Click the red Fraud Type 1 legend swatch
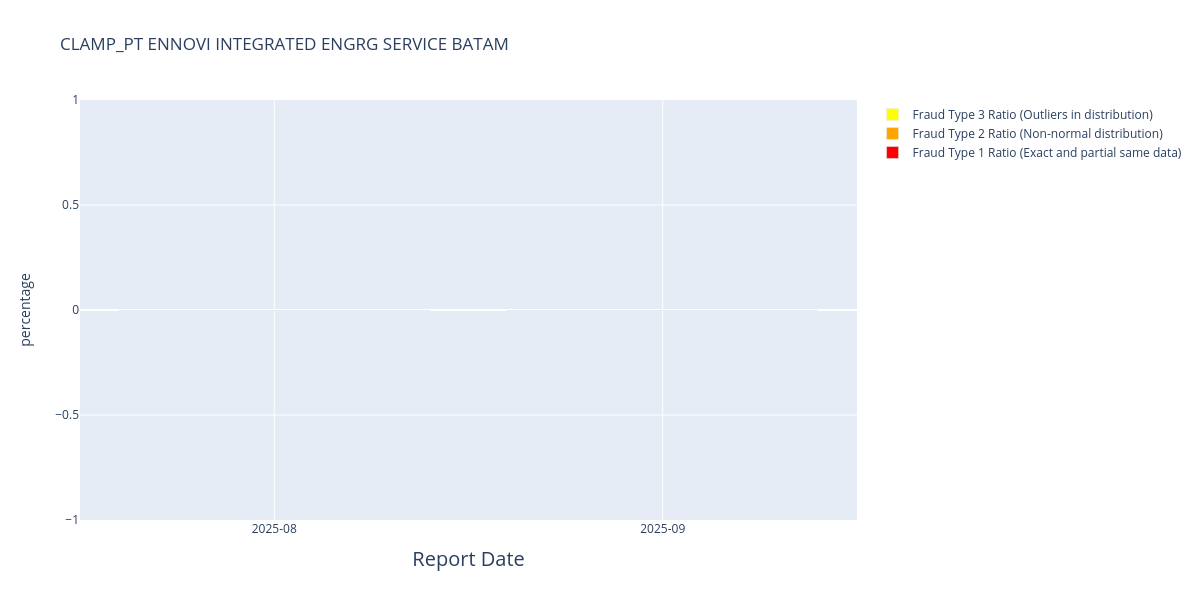The width and height of the screenshot is (1200, 600). (892, 152)
